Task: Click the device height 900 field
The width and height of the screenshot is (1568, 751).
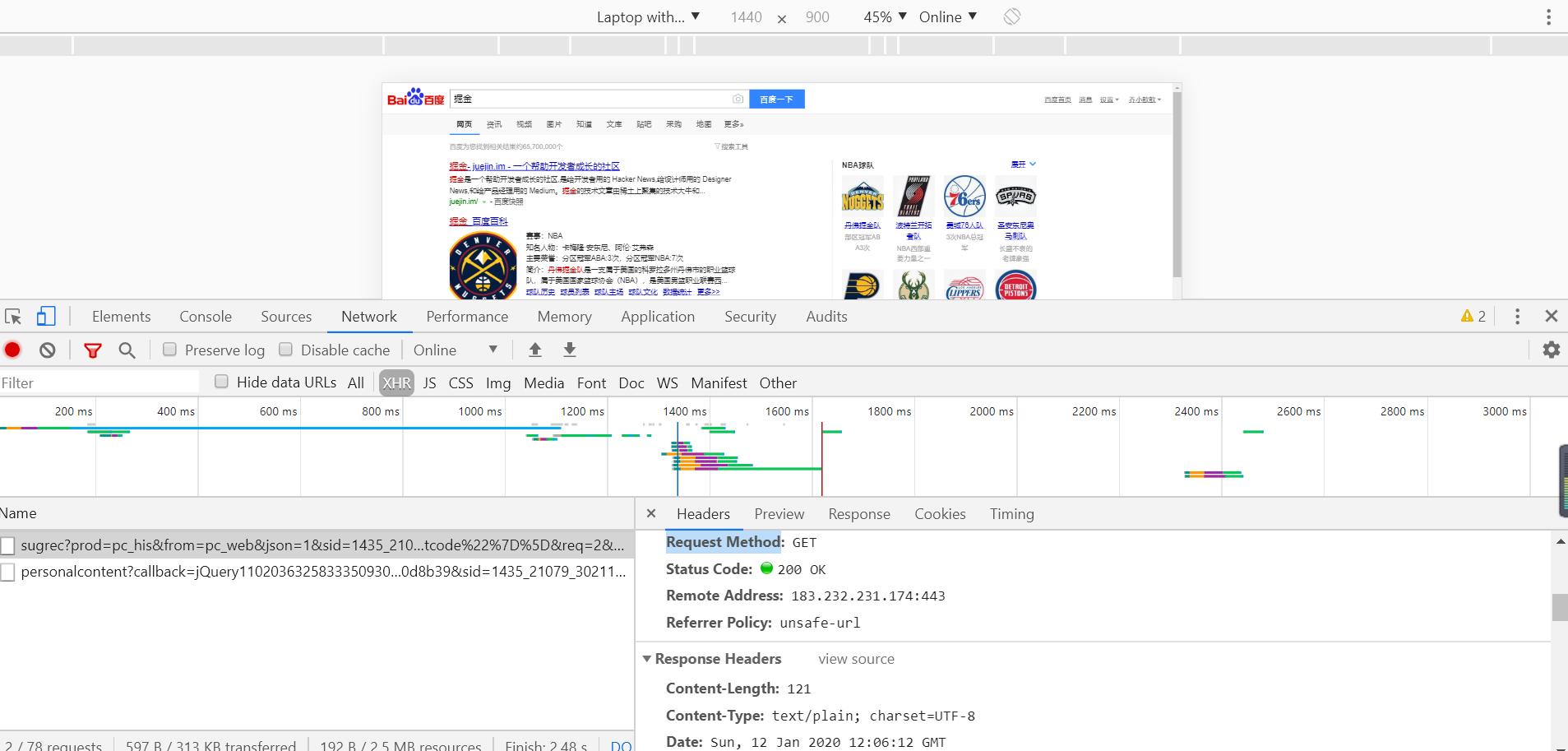Action: tap(817, 17)
